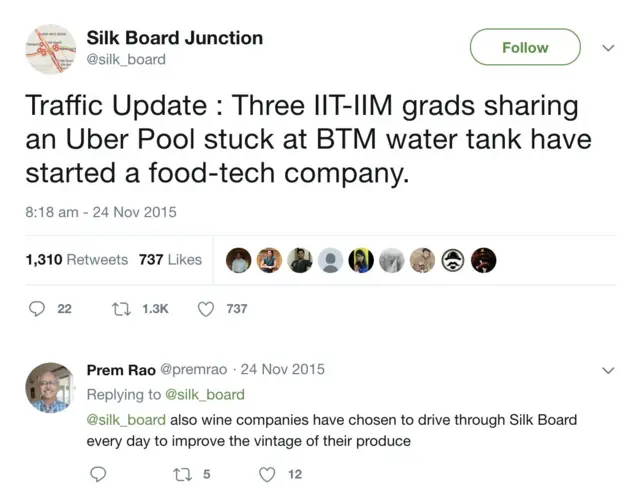Open Prem Rao's profile avatar
This screenshot has height=488, width=640.
[x=50, y=387]
